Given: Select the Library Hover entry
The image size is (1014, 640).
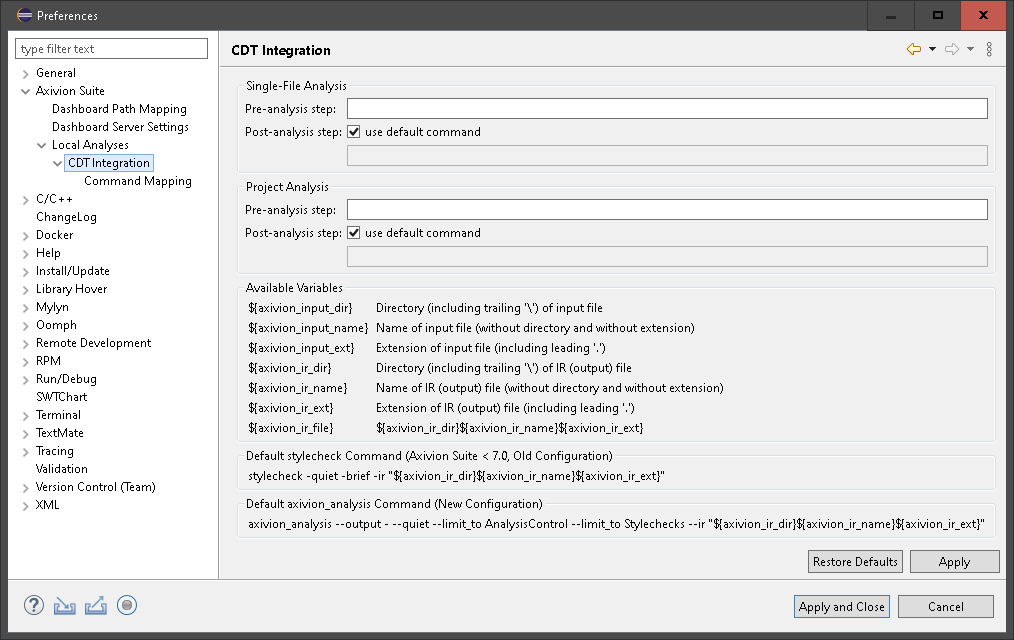Looking at the screenshot, I should tap(71, 289).
